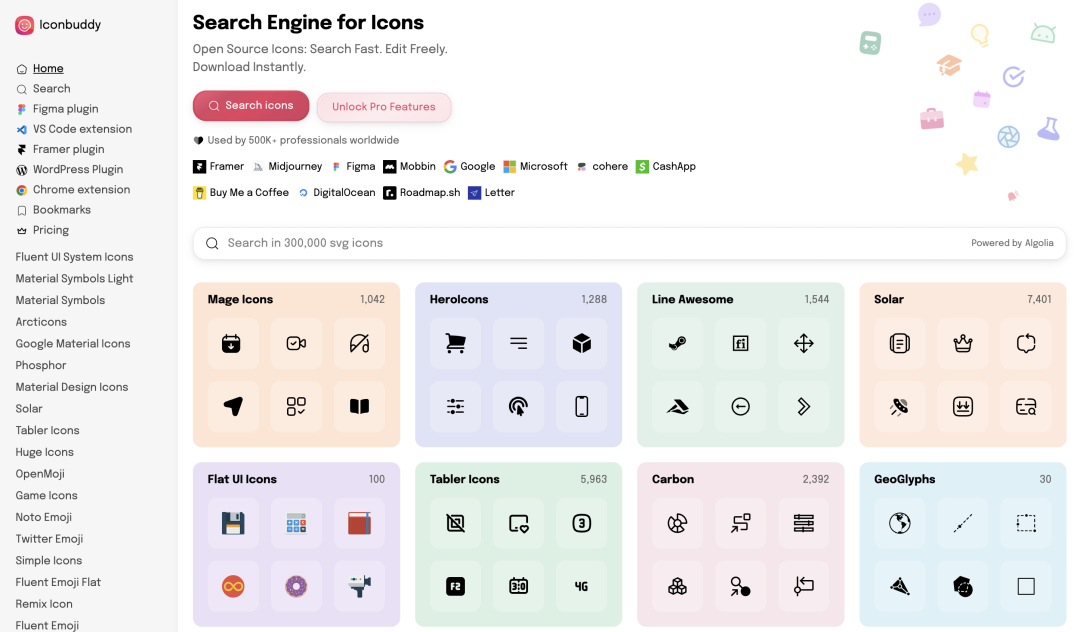Click Unlock Pro Features button

tap(384, 107)
